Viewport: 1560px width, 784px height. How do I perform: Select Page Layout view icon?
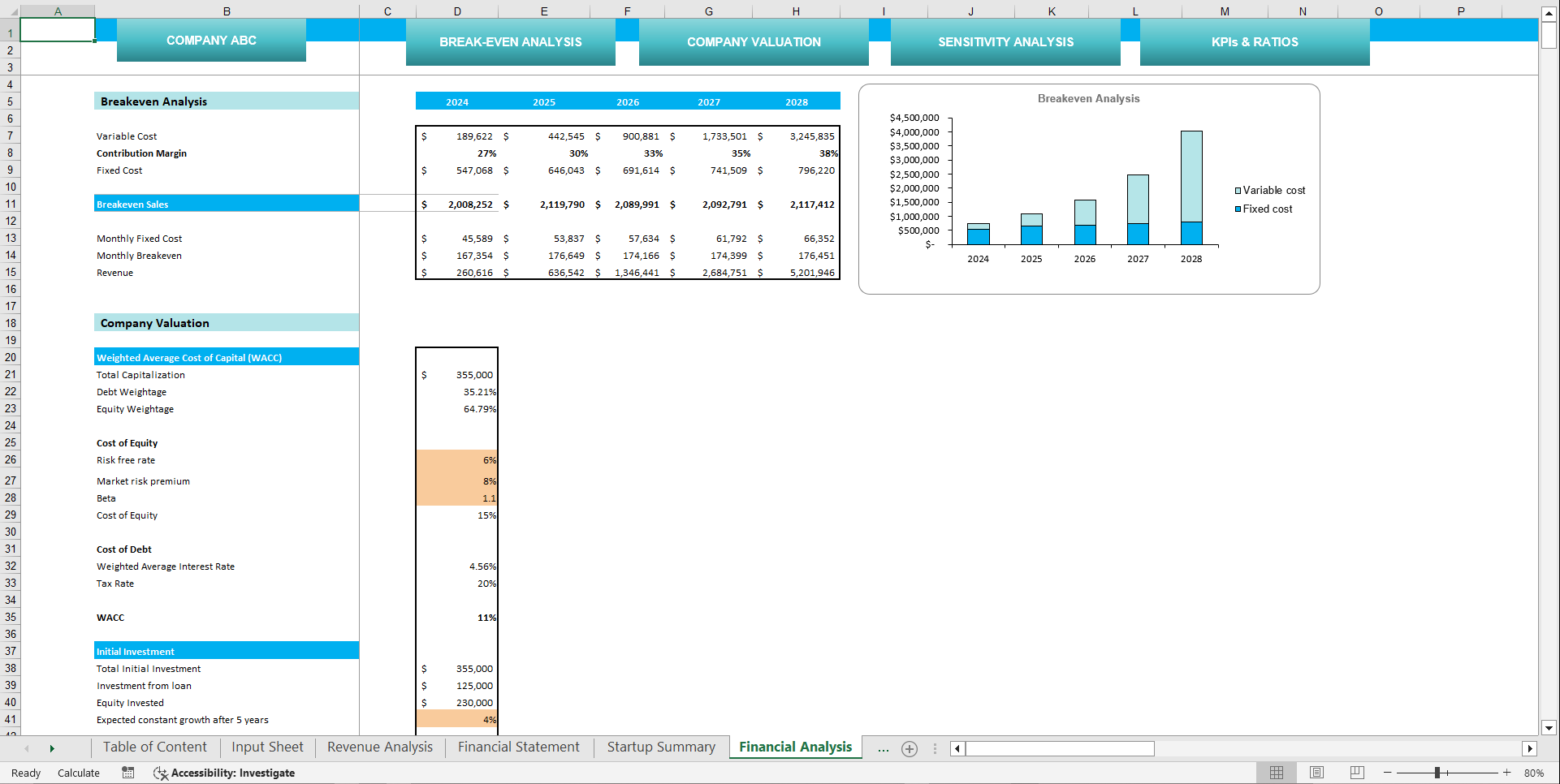click(1316, 773)
